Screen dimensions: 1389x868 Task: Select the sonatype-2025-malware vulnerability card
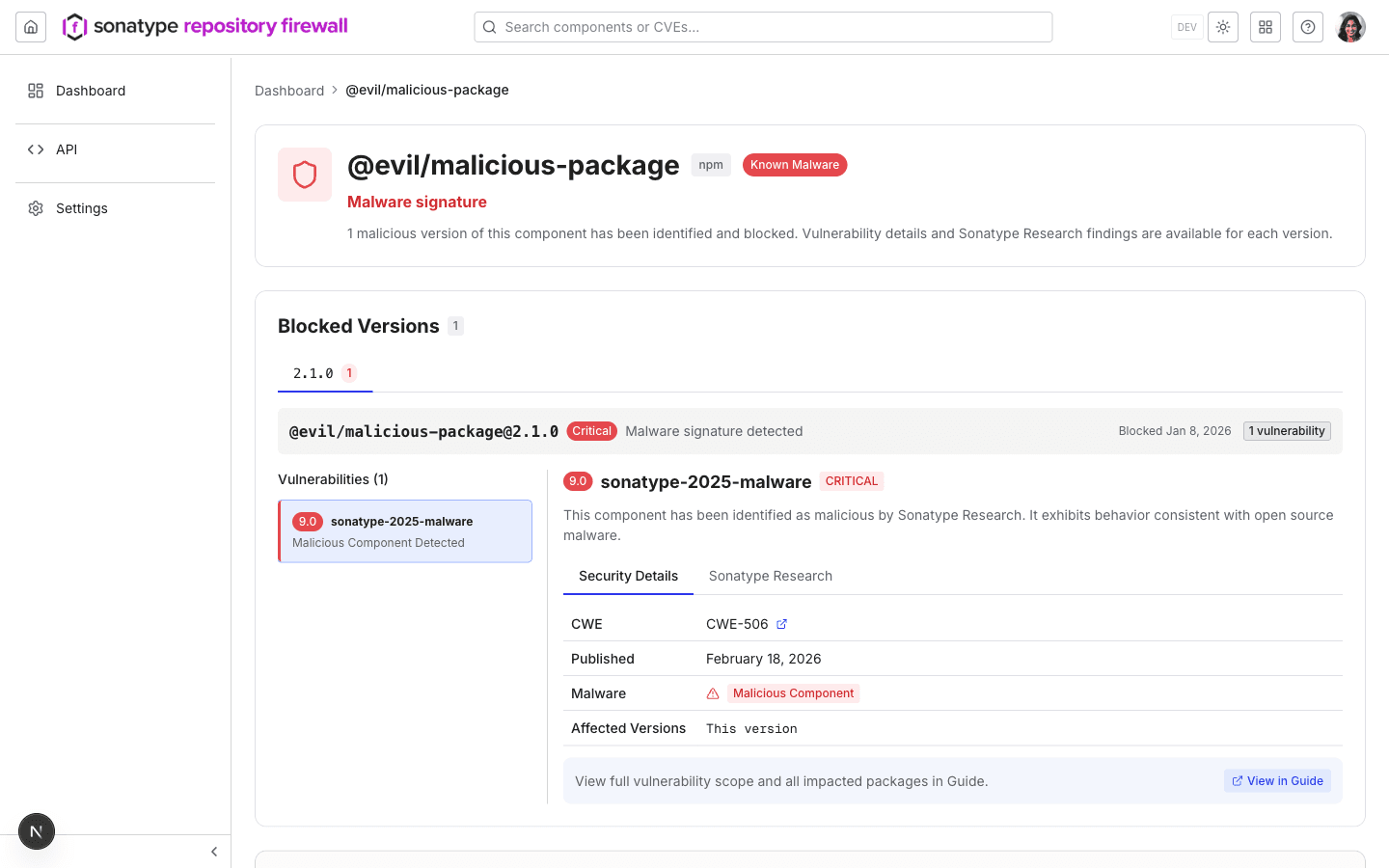[405, 531]
